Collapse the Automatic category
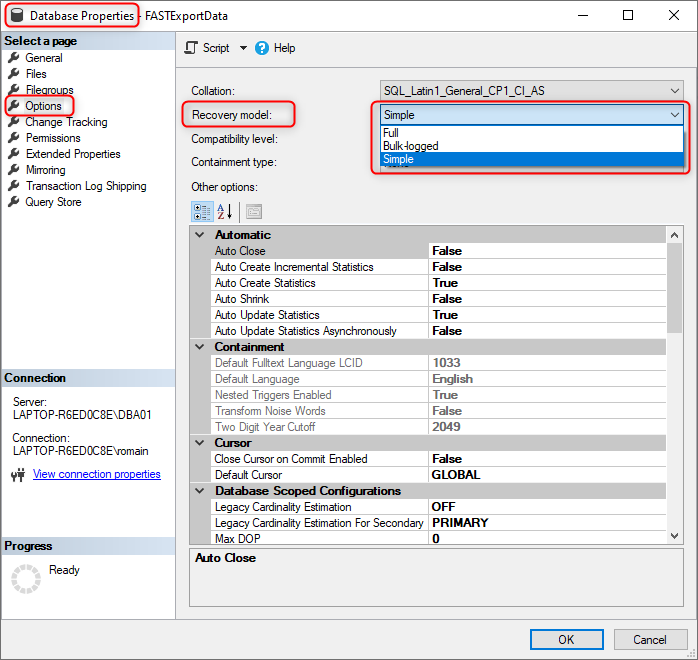This screenshot has width=698, height=660. point(200,235)
